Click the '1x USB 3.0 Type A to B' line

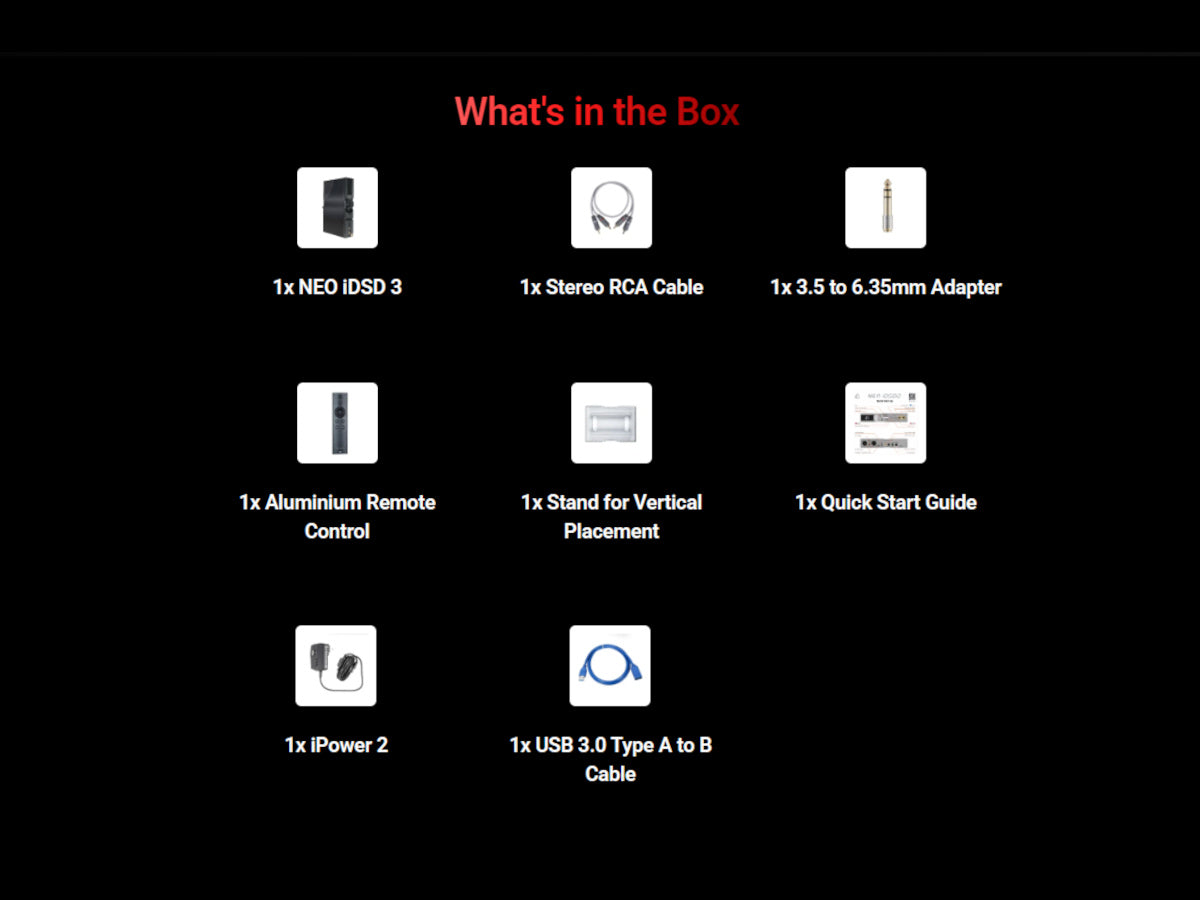tap(610, 745)
